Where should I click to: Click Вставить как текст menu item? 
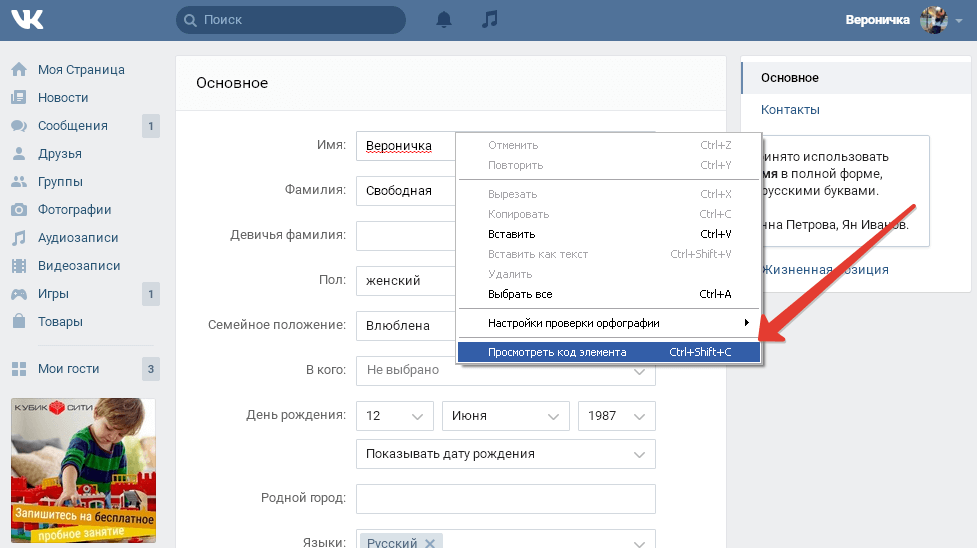coord(609,254)
